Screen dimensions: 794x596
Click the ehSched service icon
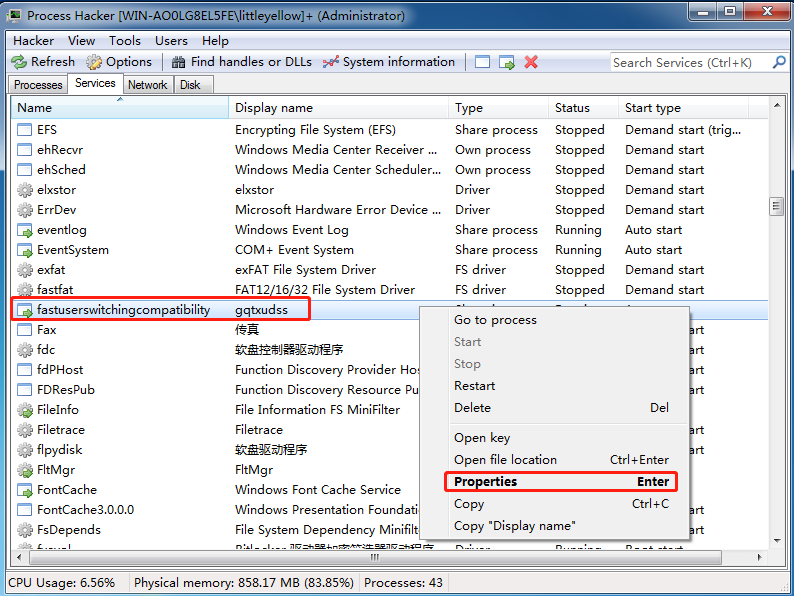(x=25, y=170)
